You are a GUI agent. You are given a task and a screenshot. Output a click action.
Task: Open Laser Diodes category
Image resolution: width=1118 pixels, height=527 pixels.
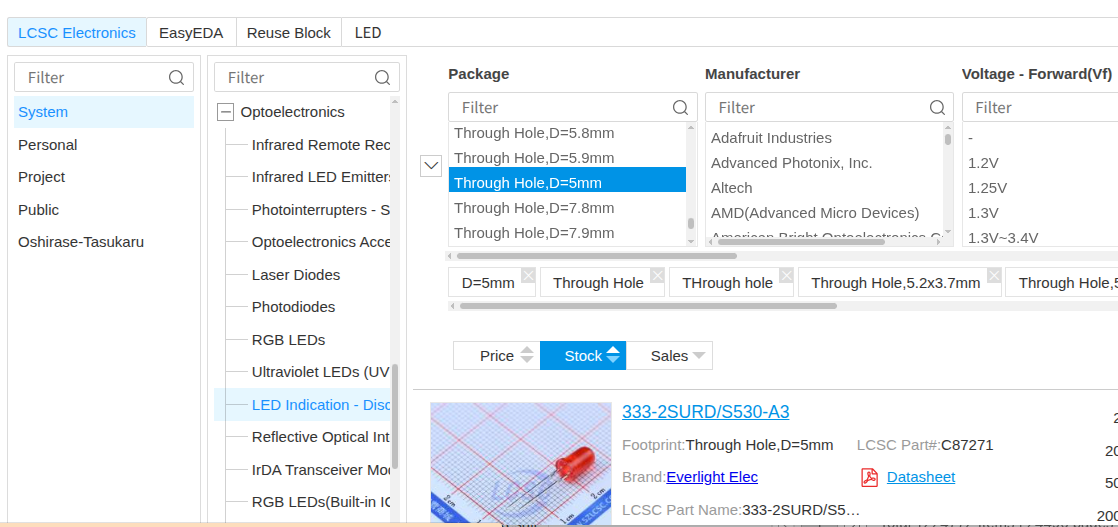click(296, 275)
